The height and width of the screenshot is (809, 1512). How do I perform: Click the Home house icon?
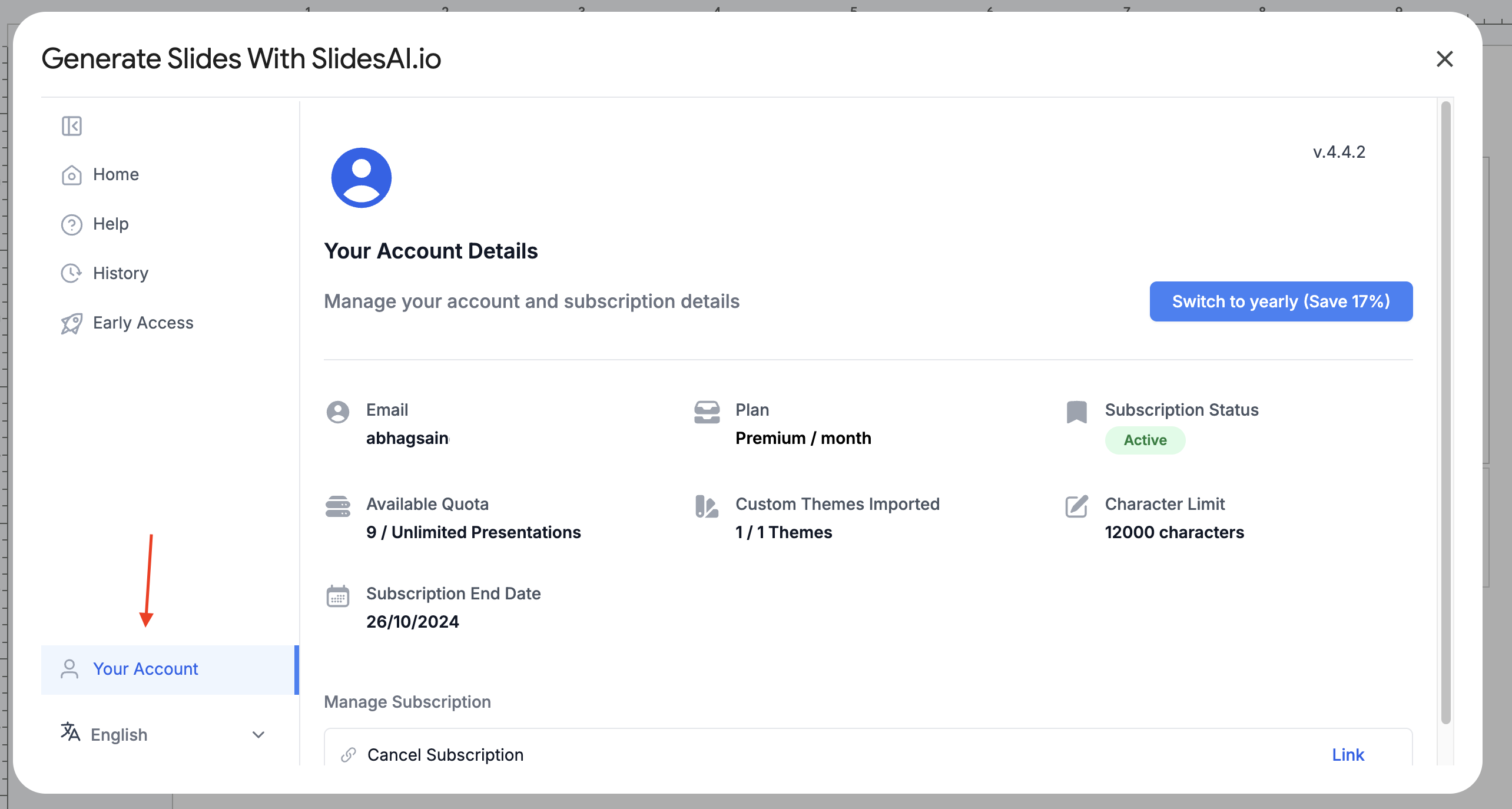point(72,175)
